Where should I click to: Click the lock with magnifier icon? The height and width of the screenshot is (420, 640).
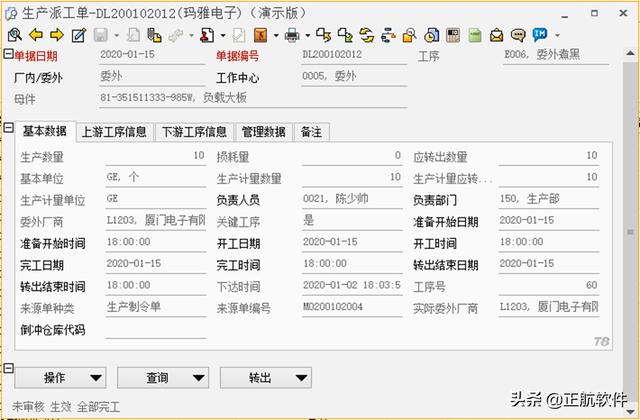coord(409,35)
